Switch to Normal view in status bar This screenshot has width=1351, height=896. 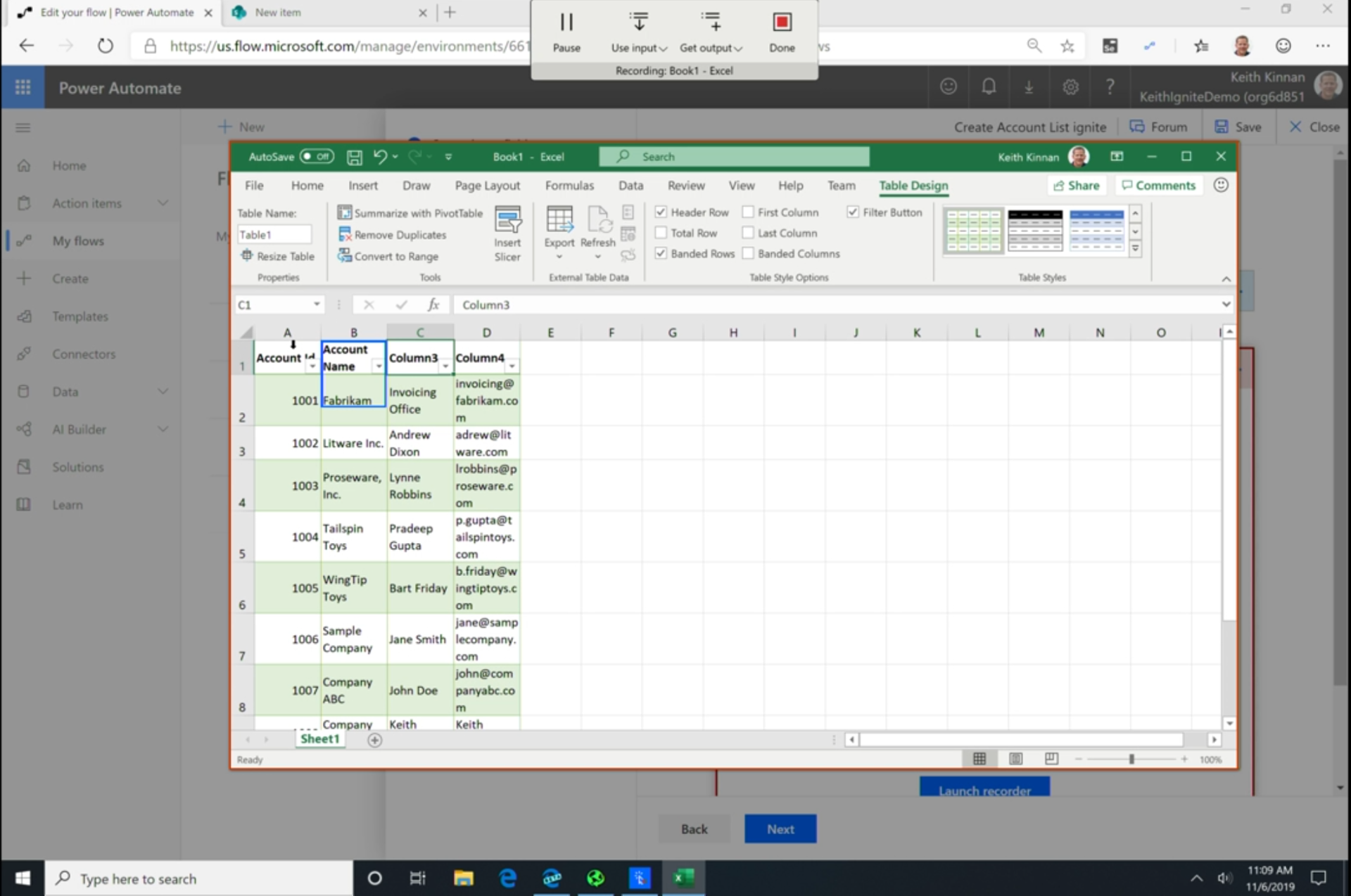click(x=979, y=759)
